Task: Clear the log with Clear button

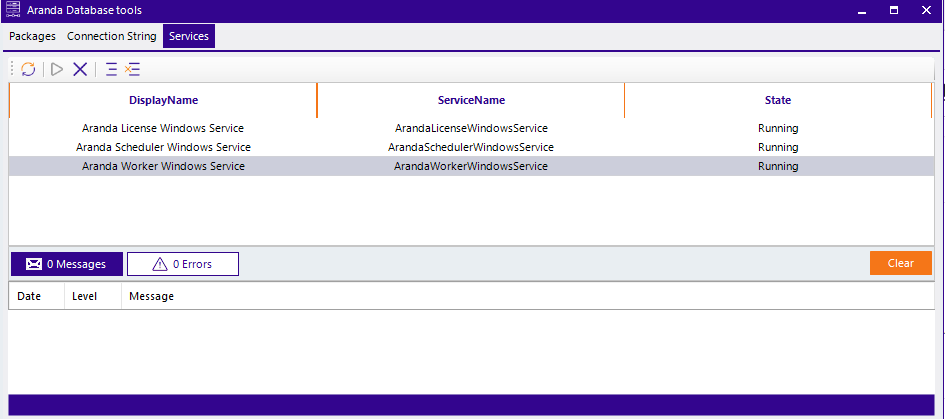Action: point(900,263)
